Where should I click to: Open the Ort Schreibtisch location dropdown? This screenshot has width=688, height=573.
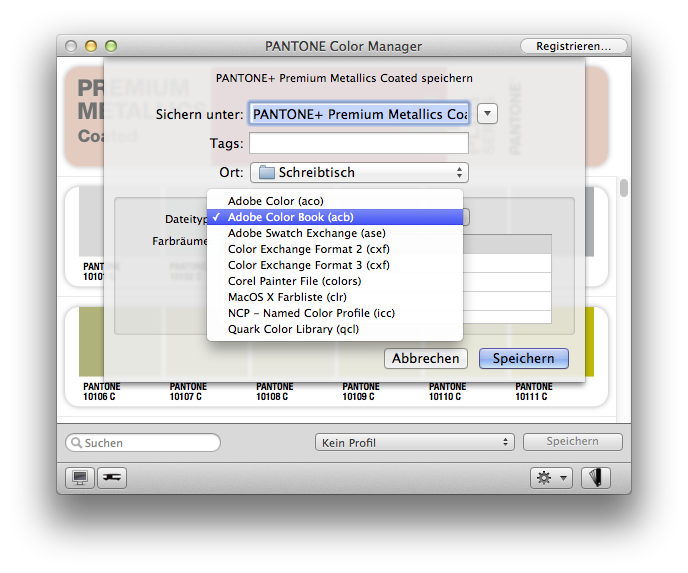359,172
